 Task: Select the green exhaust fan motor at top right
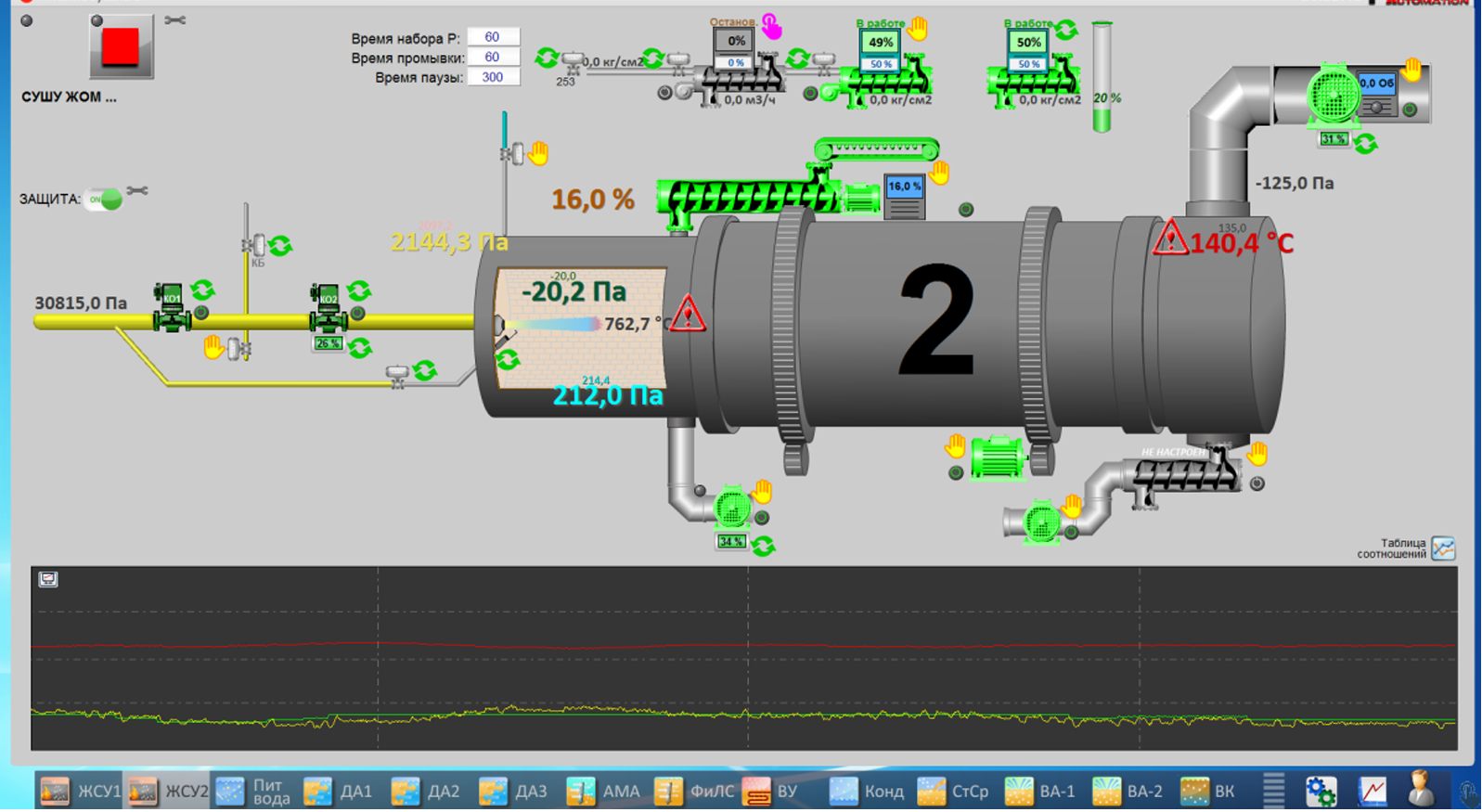(1334, 94)
